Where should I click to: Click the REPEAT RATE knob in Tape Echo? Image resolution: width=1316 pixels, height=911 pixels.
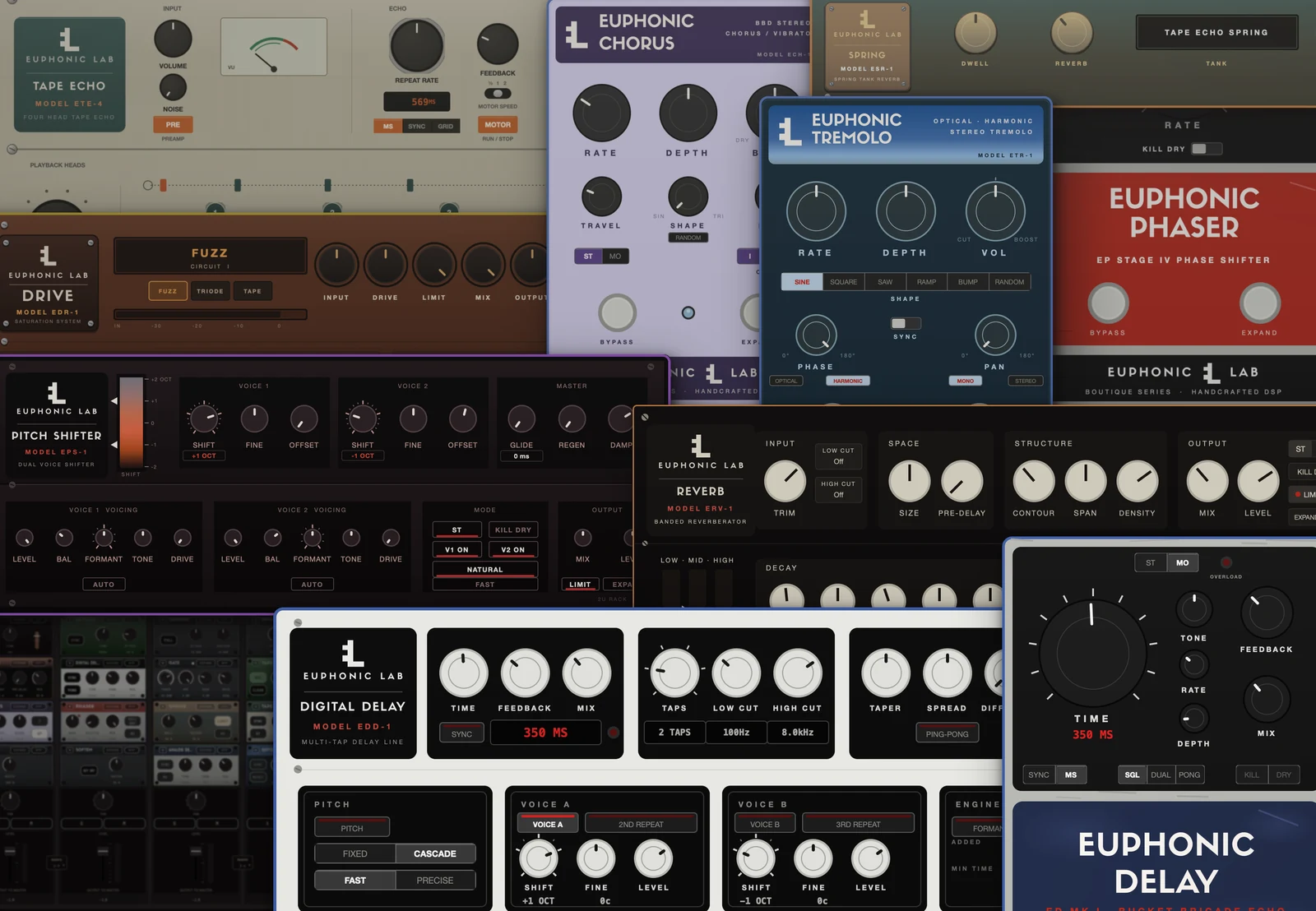pos(417,45)
